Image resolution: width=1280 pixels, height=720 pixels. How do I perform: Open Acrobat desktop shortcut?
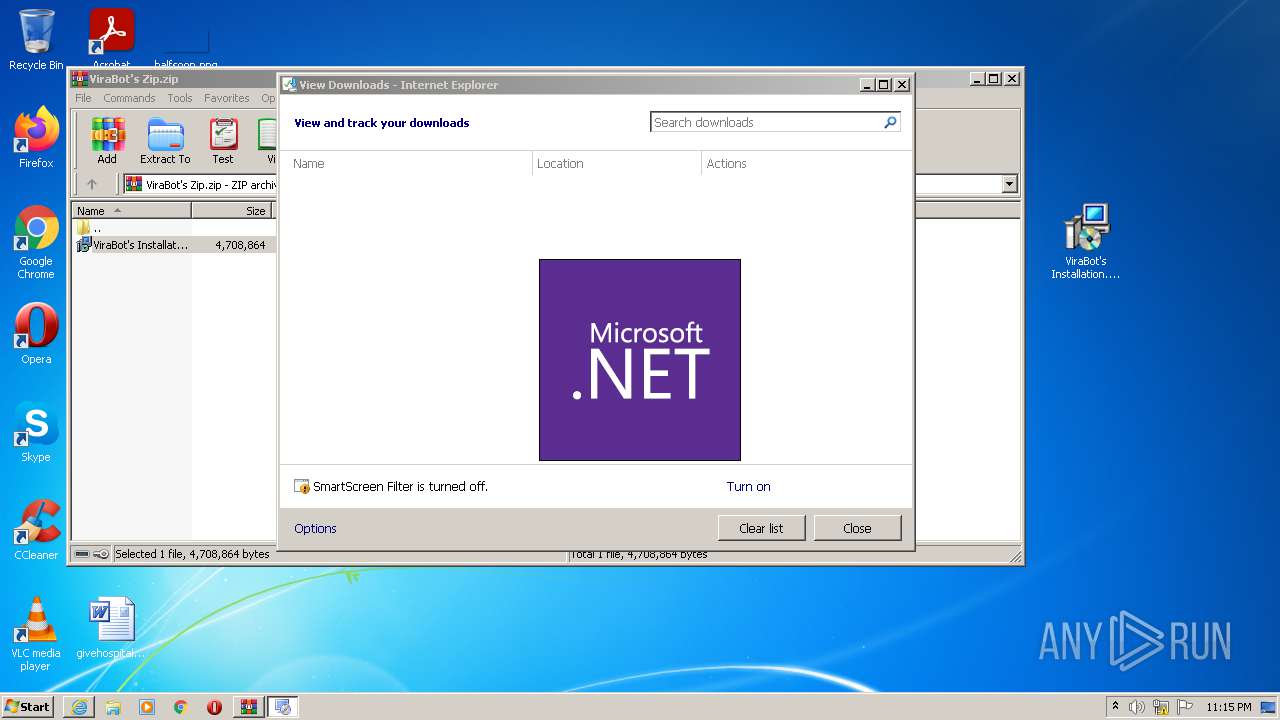tap(112, 40)
